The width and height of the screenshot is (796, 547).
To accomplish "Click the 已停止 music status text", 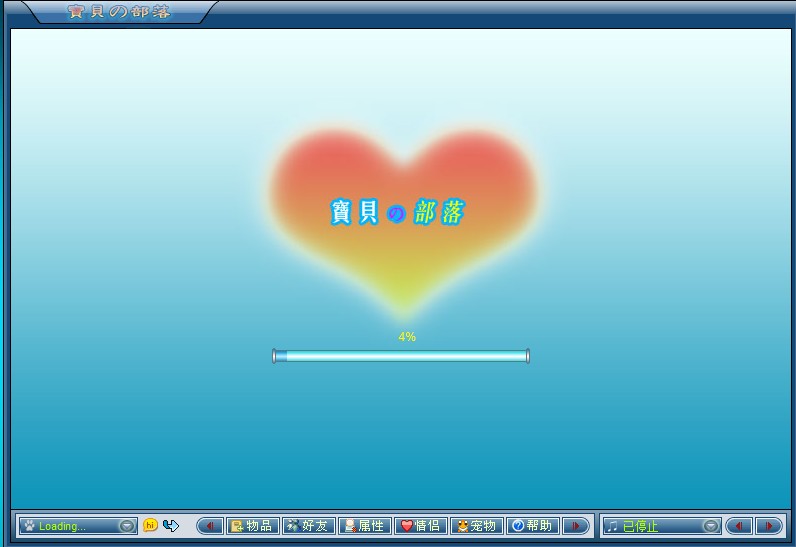I will coord(641,526).
